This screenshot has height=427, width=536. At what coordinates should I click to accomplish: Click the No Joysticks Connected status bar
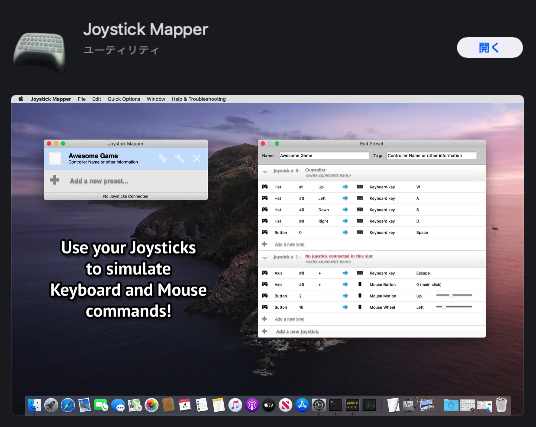click(x=126, y=196)
